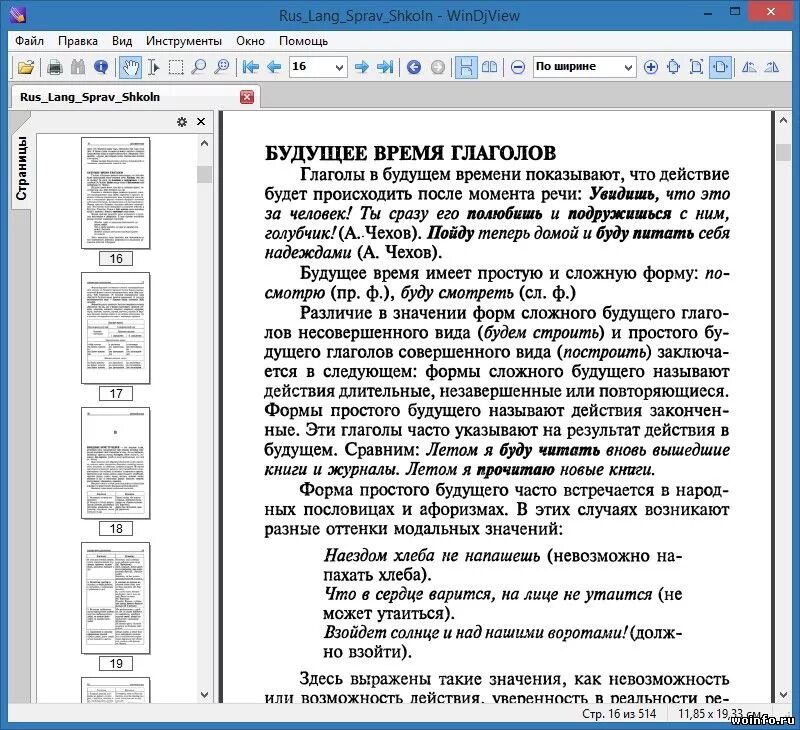Image resolution: width=800 pixels, height=730 pixels.
Task: Click the page label '18' under thumbnail
Action: [x=116, y=528]
